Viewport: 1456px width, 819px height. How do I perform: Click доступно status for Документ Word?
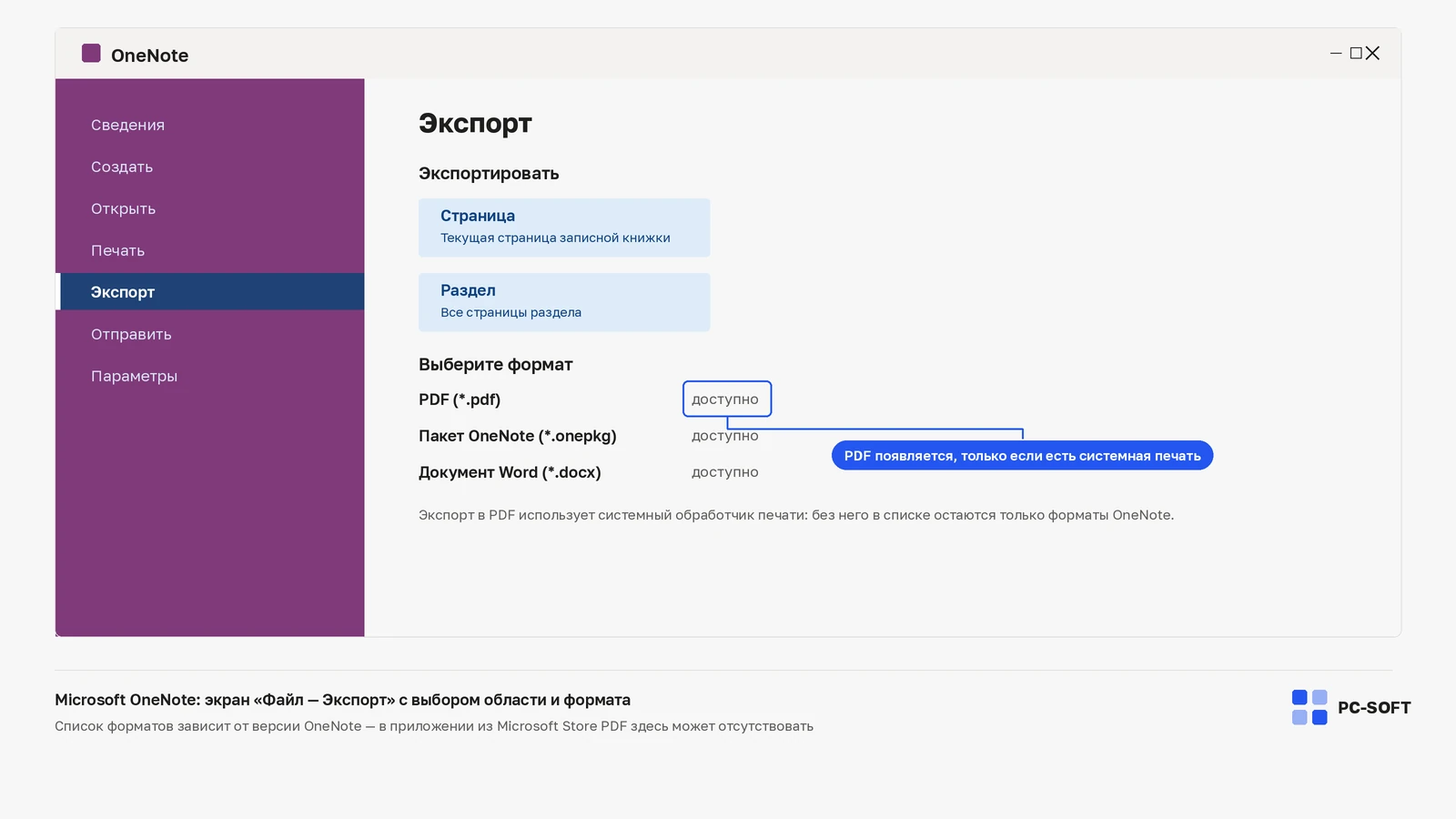pyautogui.click(x=725, y=472)
